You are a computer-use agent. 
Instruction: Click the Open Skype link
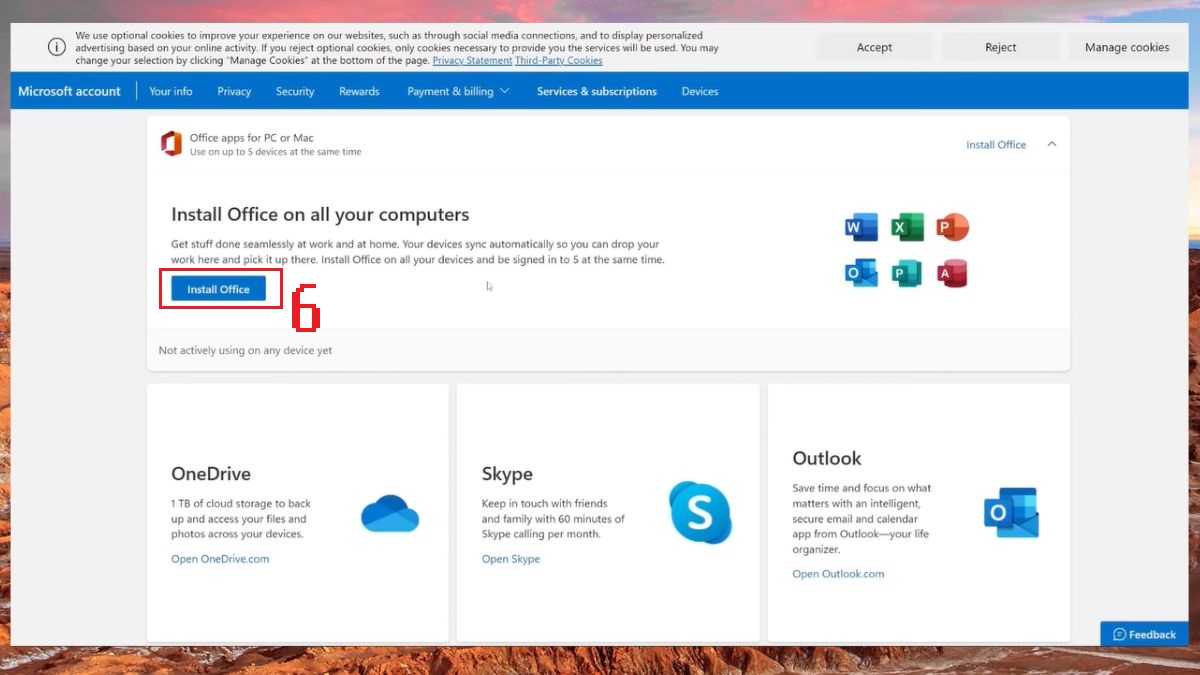(511, 559)
